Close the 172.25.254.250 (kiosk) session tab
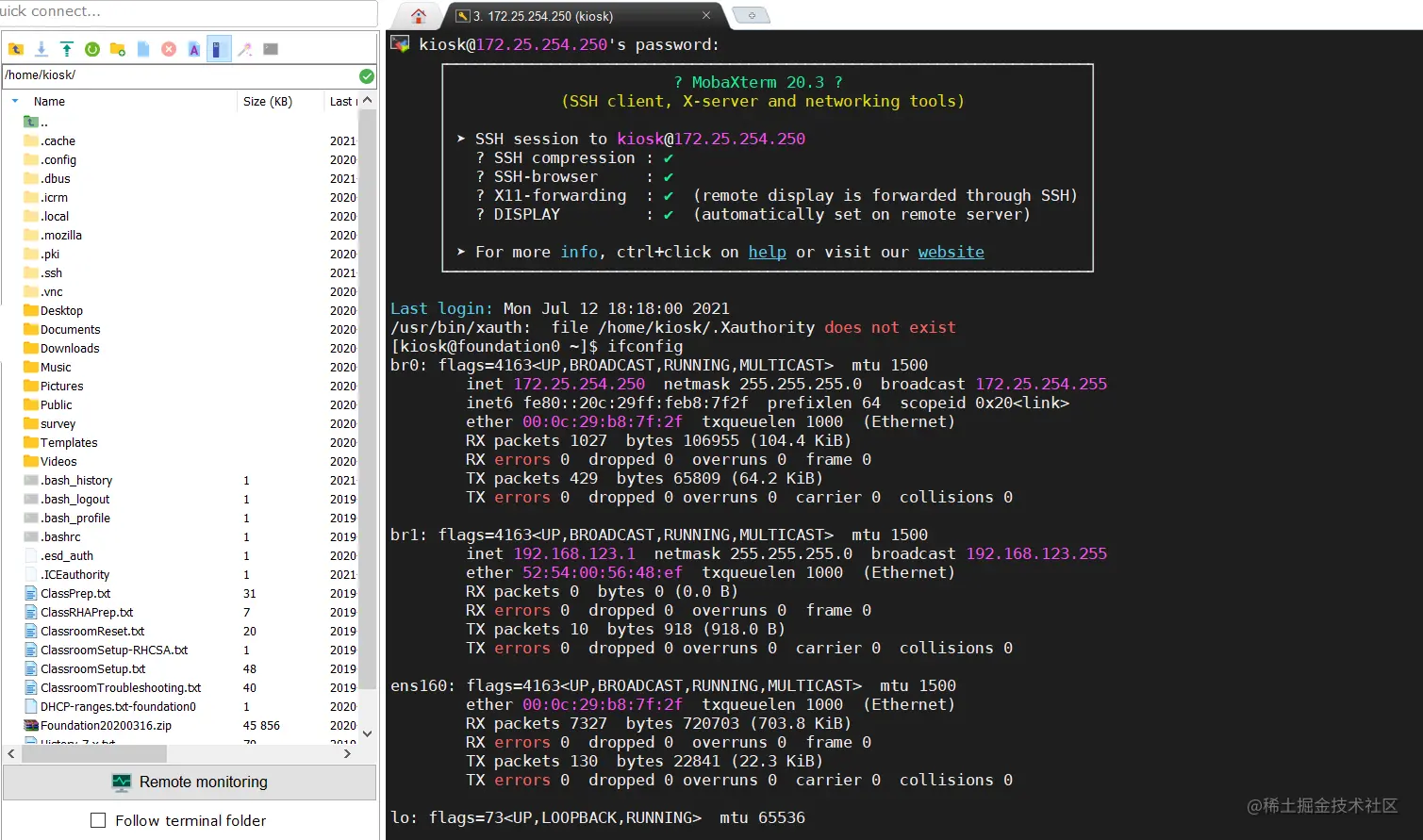The image size is (1423, 840). (x=706, y=15)
